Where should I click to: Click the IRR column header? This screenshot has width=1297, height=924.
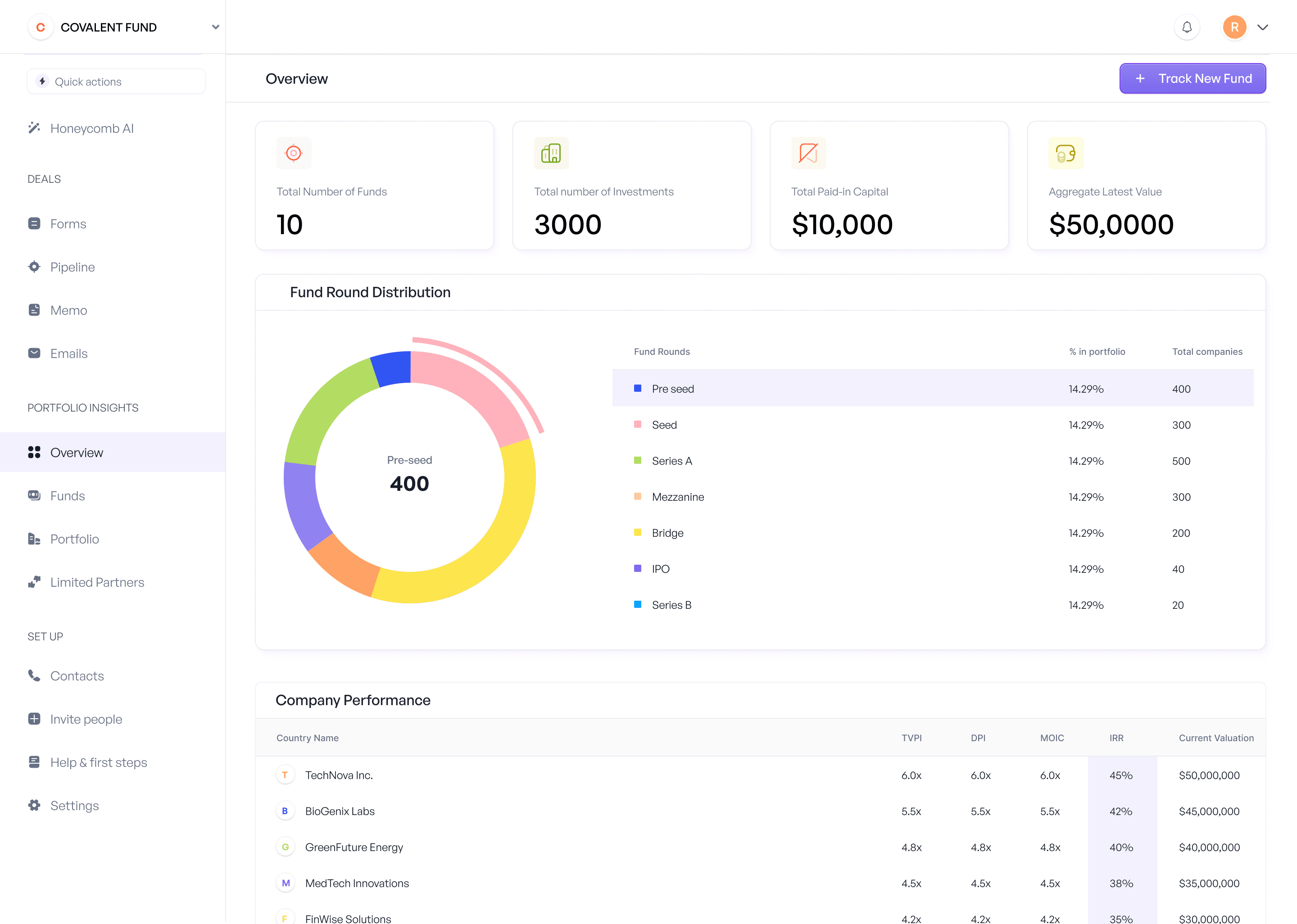point(1117,738)
